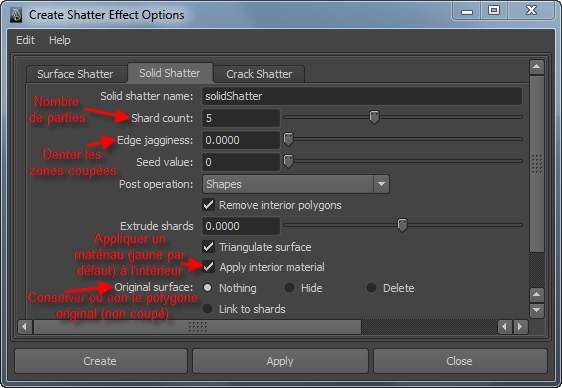562x388 pixels.
Task: Click the down arrow below the vertical scrollbar
Action: 537,310
